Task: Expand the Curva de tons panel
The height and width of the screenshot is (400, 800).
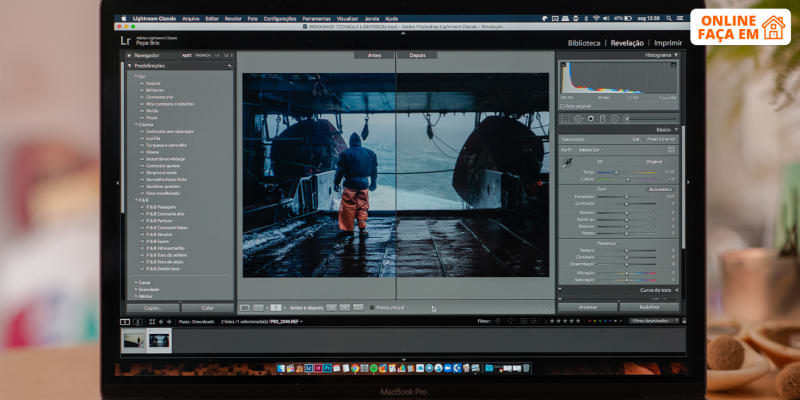Action: [676, 290]
